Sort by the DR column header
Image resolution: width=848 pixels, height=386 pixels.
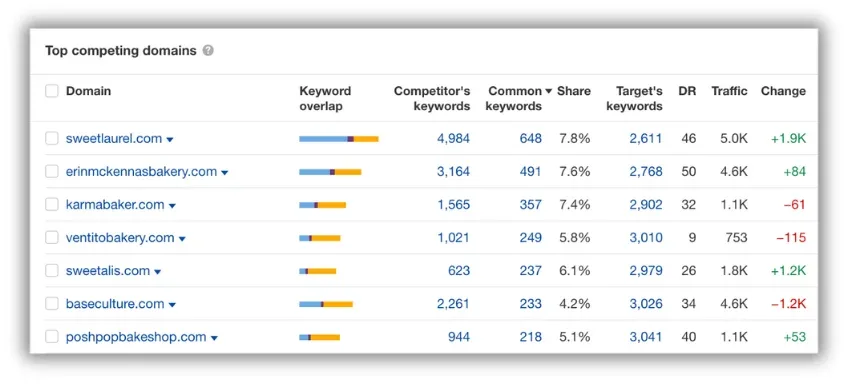687,91
